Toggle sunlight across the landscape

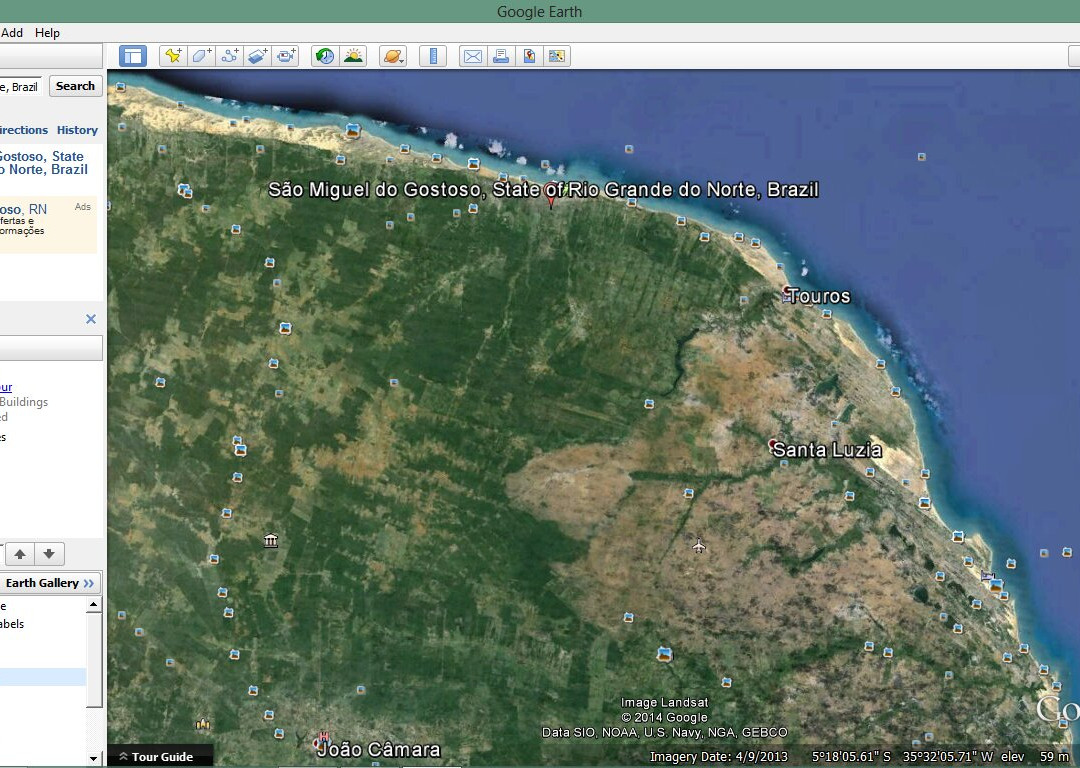tap(354, 55)
